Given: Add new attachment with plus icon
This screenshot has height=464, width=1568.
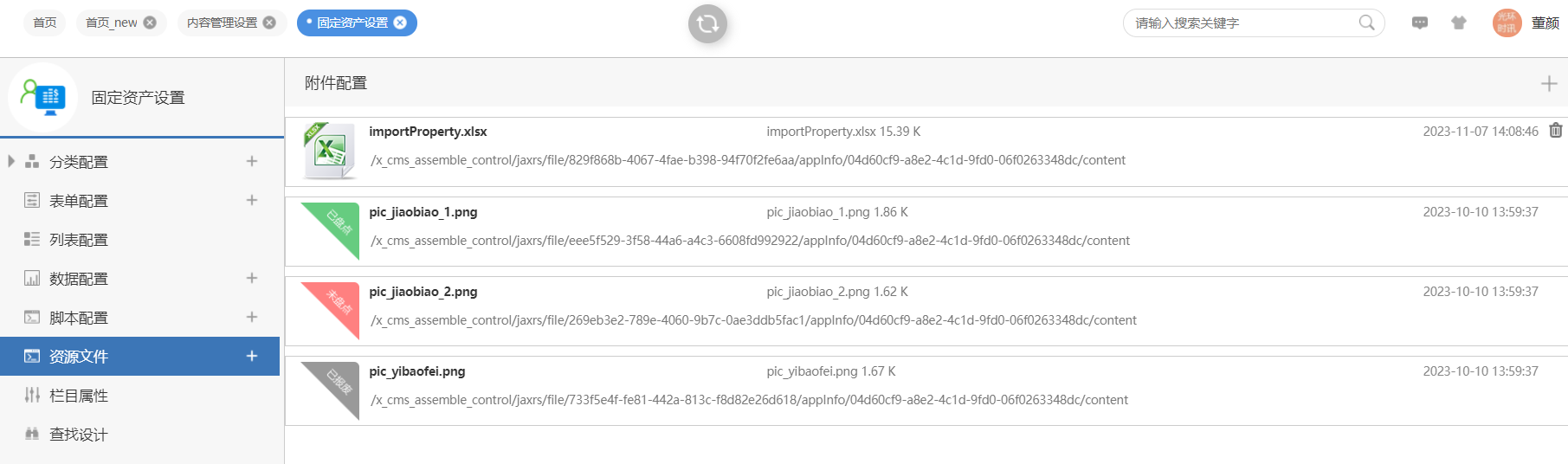Looking at the screenshot, I should pos(1549,83).
